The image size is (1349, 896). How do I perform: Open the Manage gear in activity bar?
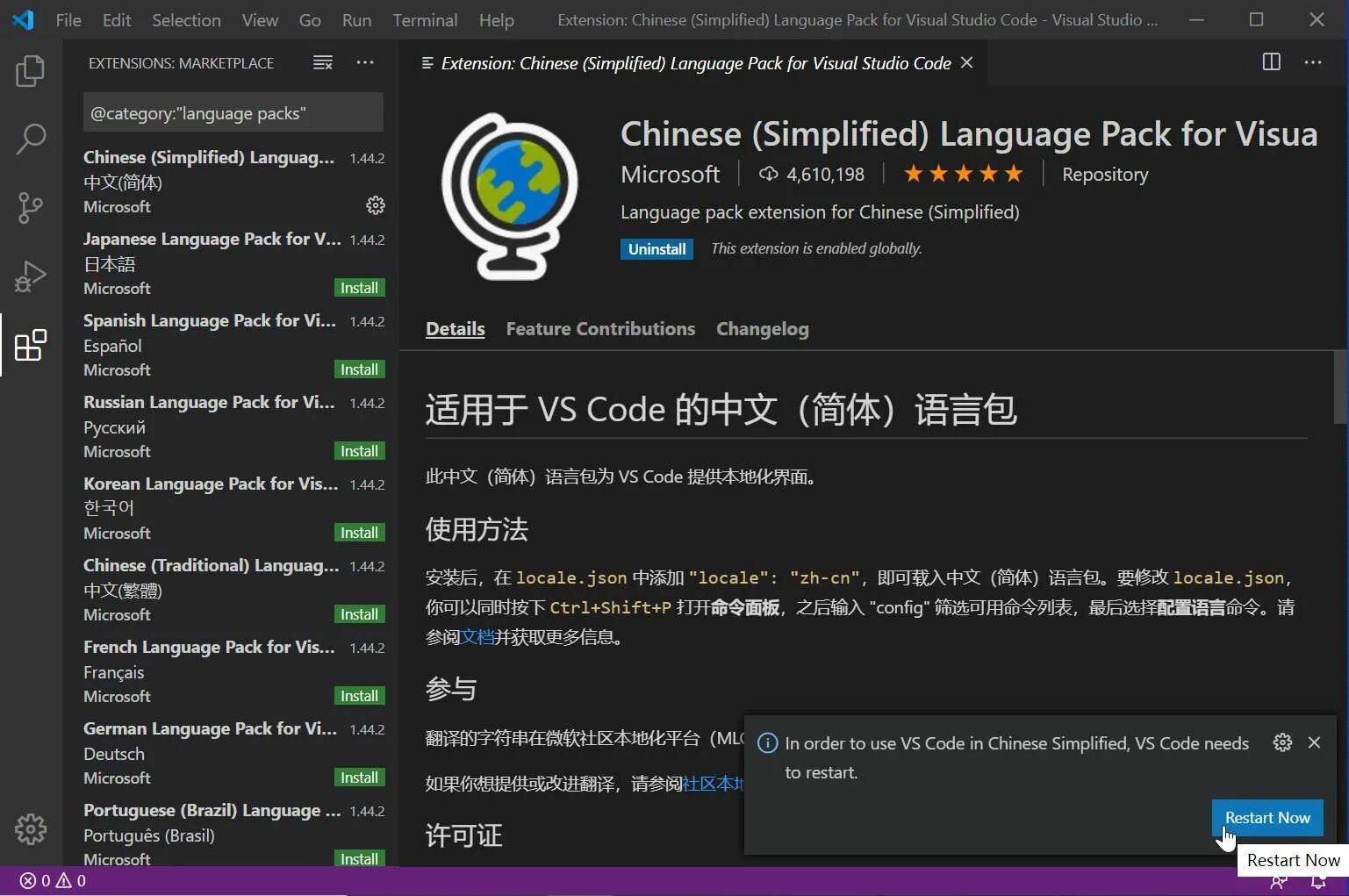coord(31,828)
